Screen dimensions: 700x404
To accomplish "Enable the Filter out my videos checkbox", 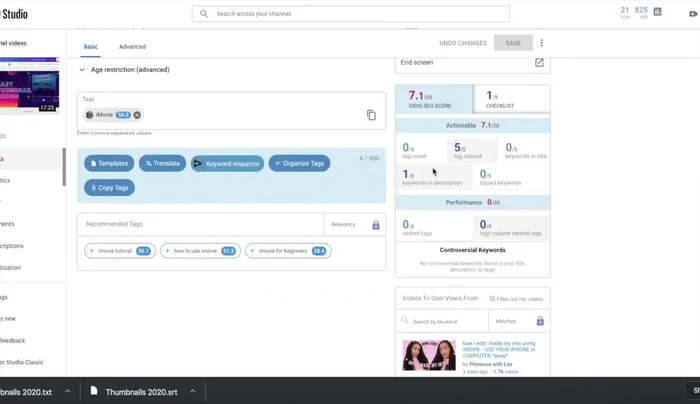I will tap(493, 299).
